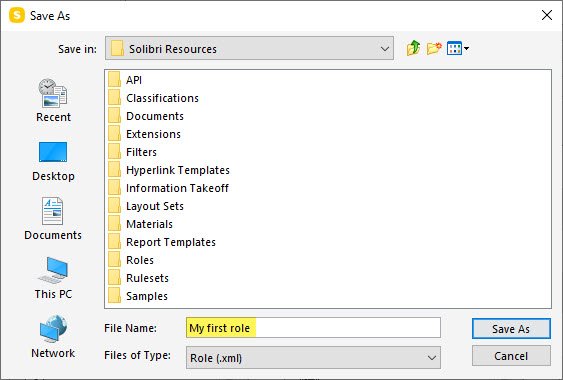Click the Solibri logo in title bar
The height and width of the screenshot is (380, 563).
(x=17, y=15)
